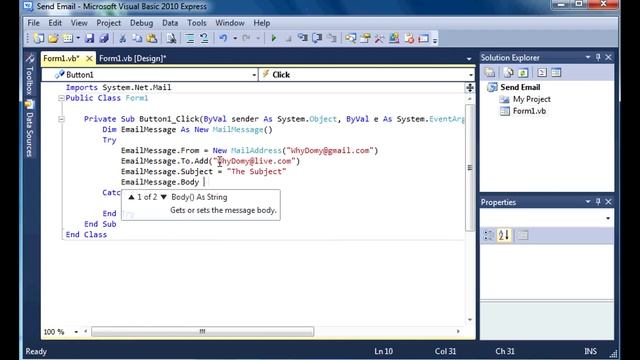Open the Window menu

point(230,23)
